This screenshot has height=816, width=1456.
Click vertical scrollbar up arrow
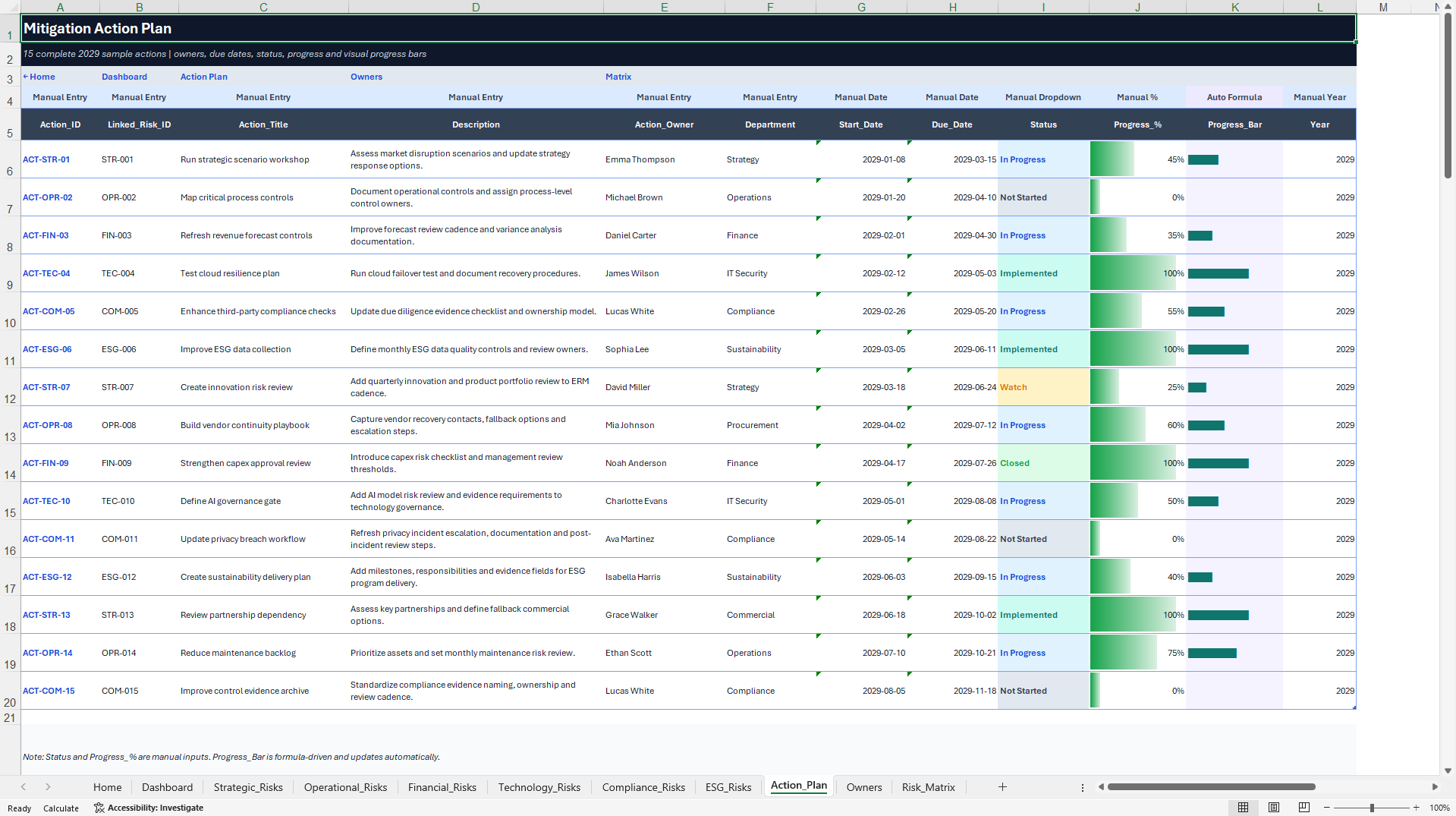[1448, 6]
